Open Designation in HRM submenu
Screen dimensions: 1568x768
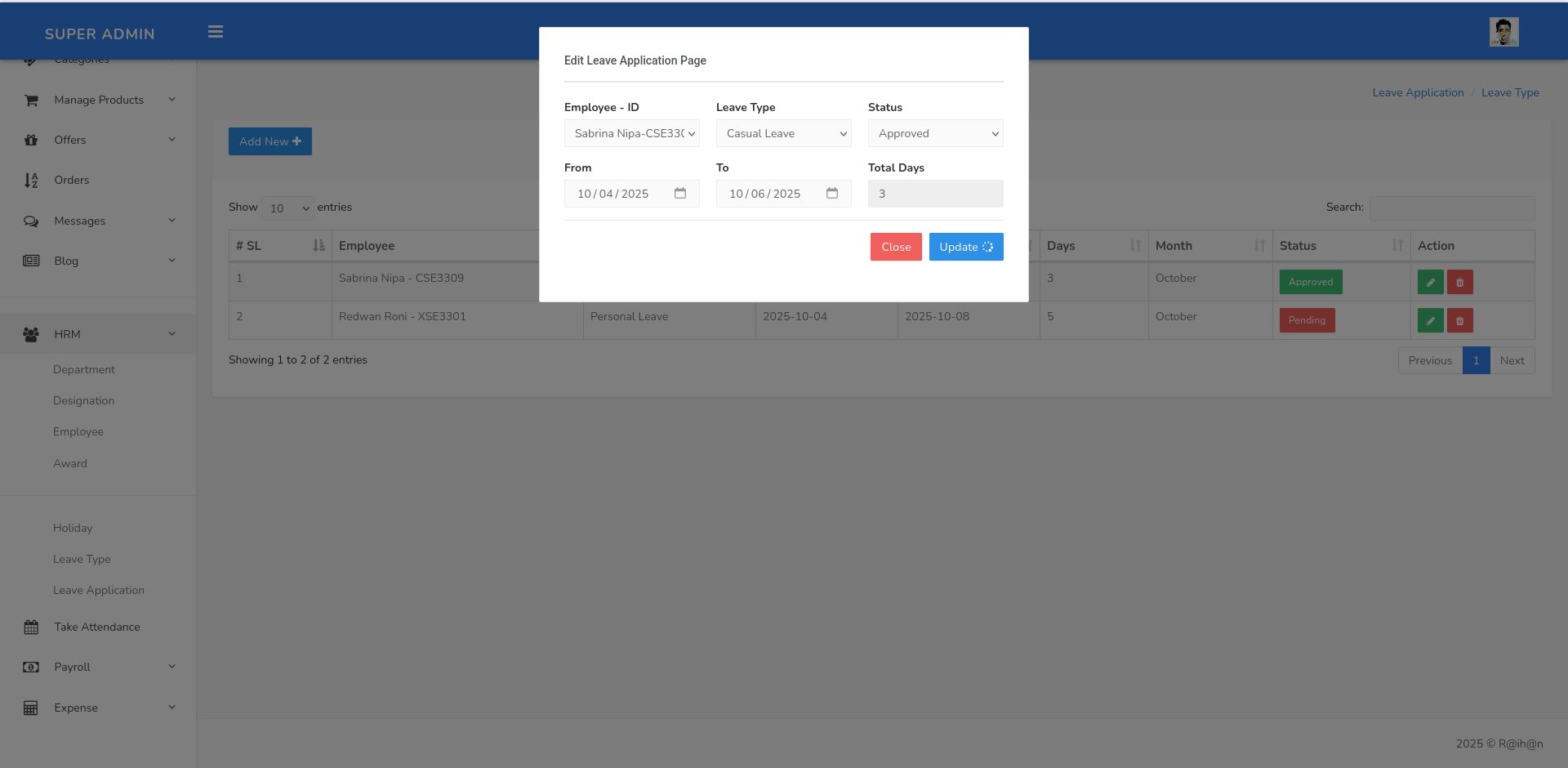pos(83,401)
